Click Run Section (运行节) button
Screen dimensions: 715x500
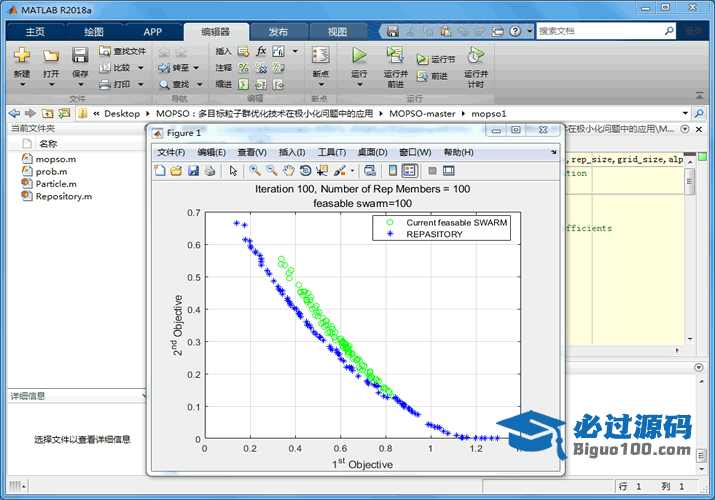[435, 59]
